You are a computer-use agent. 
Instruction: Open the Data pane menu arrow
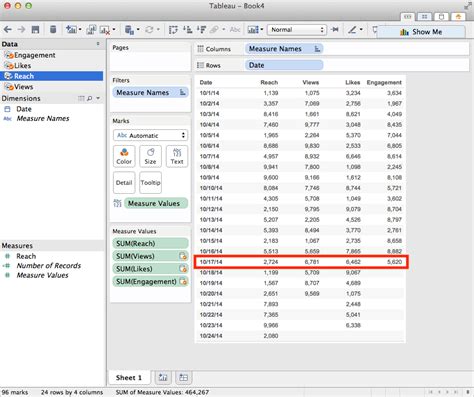pos(98,44)
